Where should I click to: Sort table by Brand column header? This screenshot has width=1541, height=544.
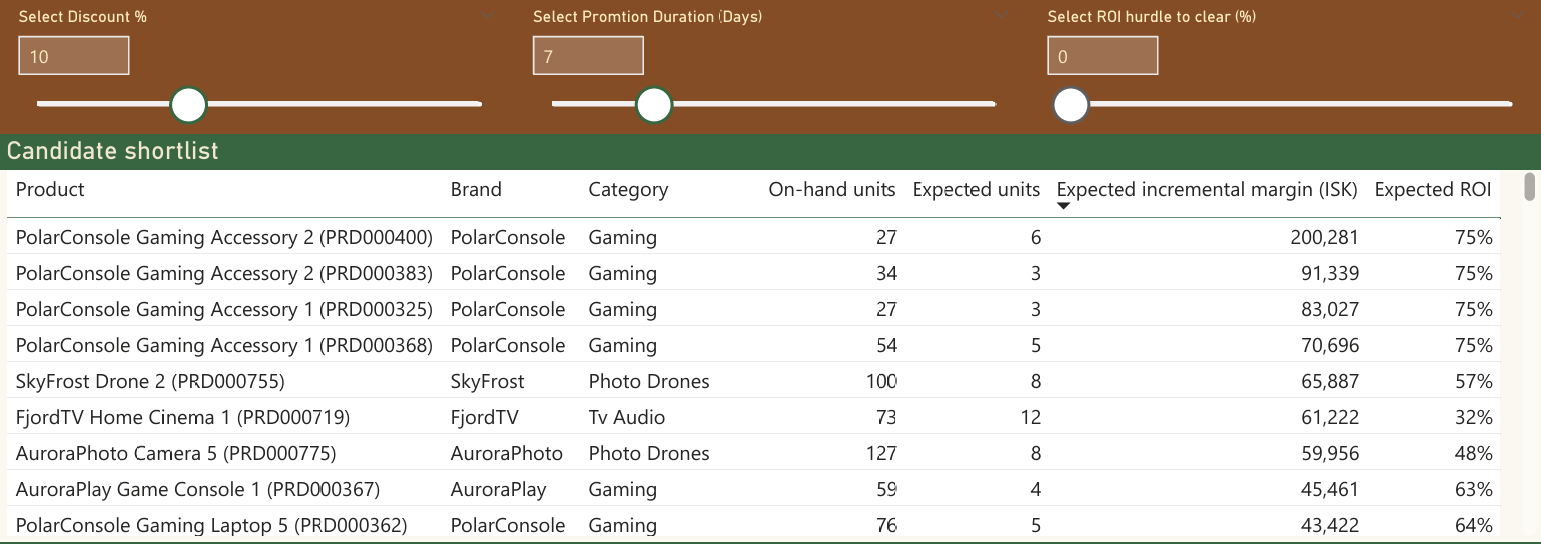(x=476, y=190)
